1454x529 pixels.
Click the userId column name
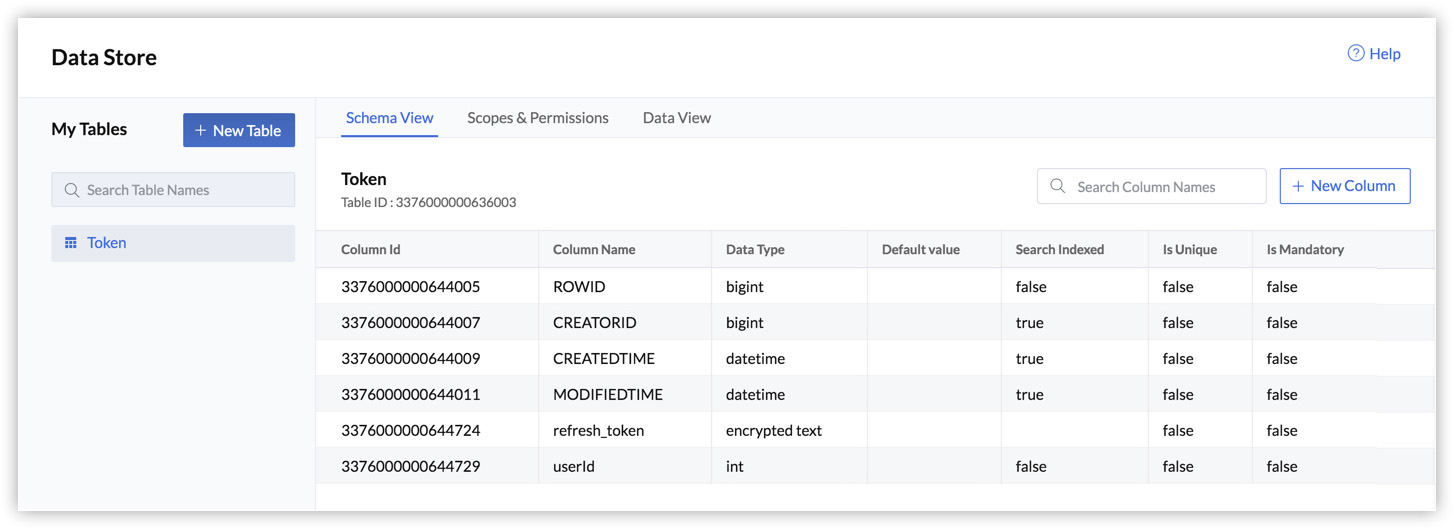click(574, 467)
